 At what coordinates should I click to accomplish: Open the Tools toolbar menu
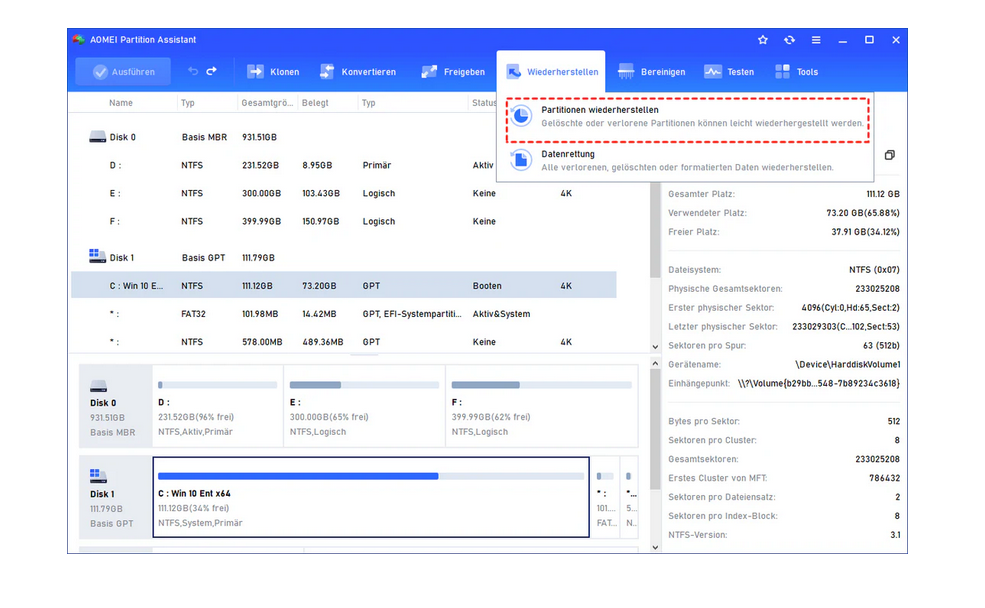796,72
